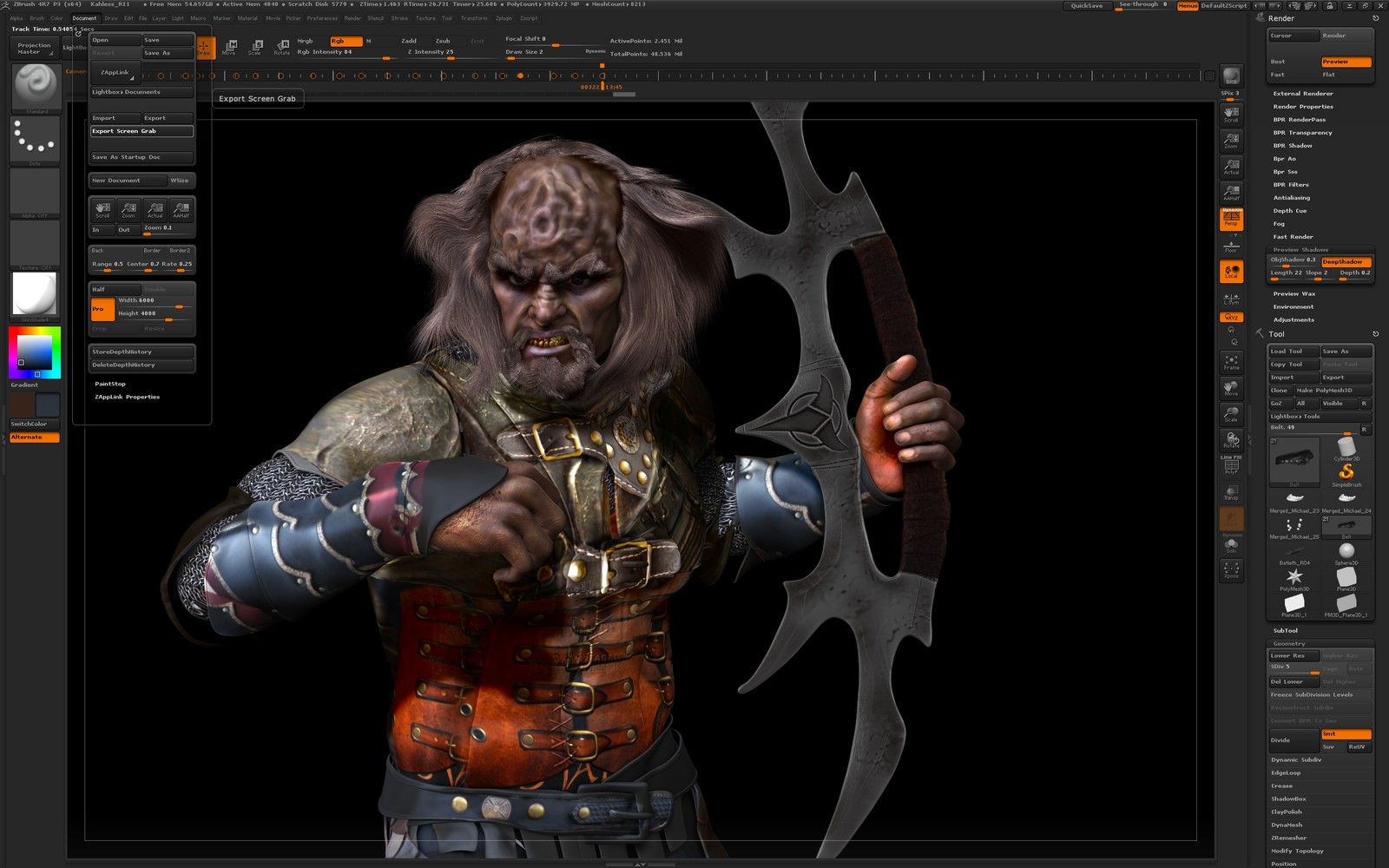This screenshot has width=1389, height=868.
Task: Select Rotate mode icon in top shelf
Action: coord(282,47)
